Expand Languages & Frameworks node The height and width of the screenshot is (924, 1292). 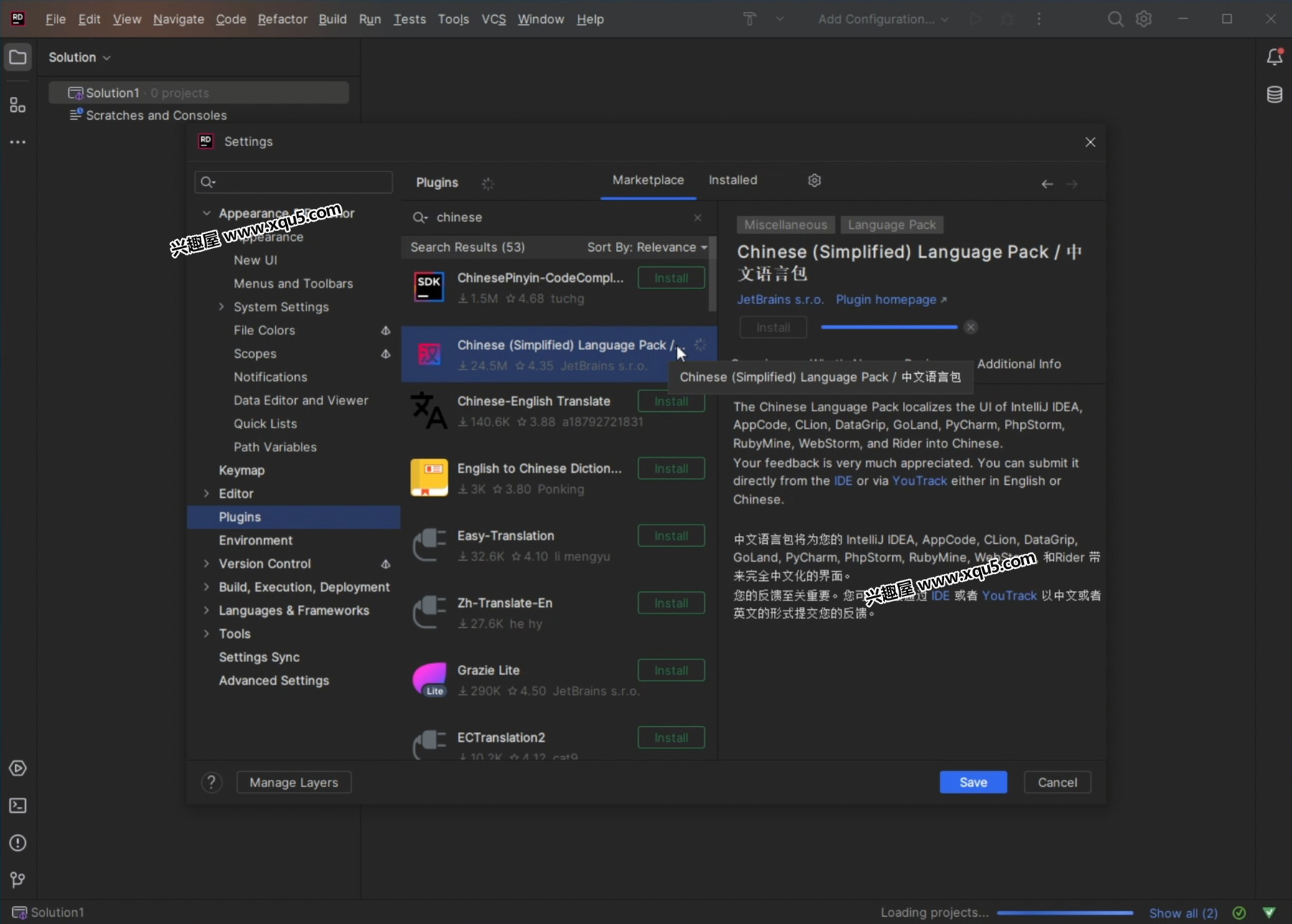point(207,610)
